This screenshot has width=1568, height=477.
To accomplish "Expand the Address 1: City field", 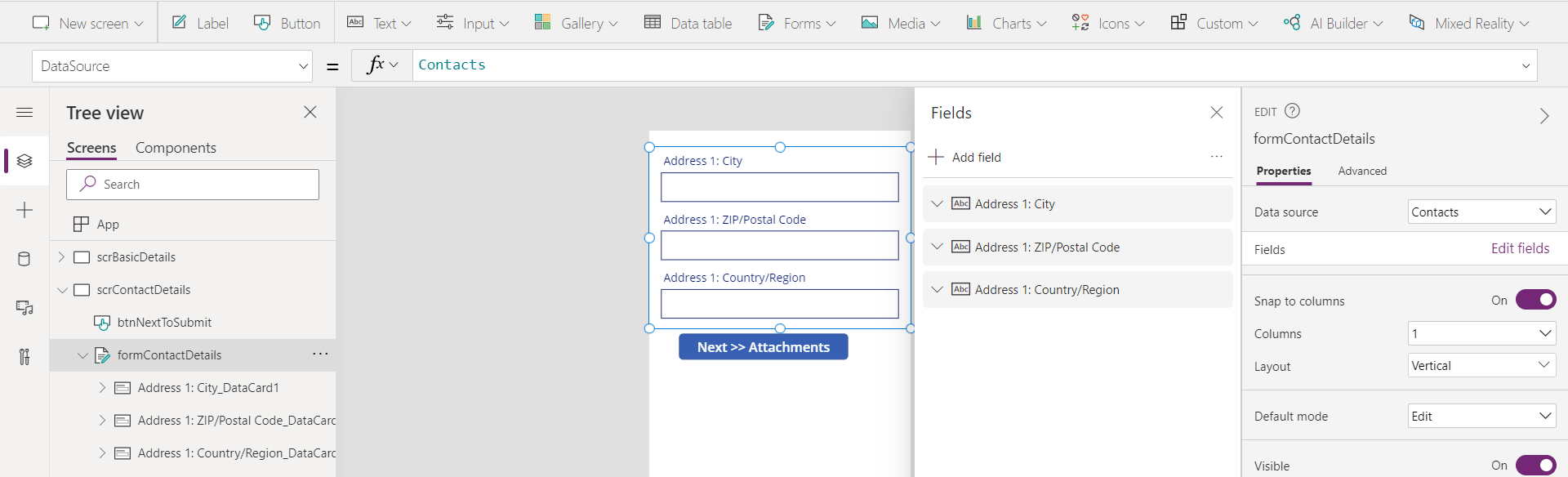I will (937, 204).
